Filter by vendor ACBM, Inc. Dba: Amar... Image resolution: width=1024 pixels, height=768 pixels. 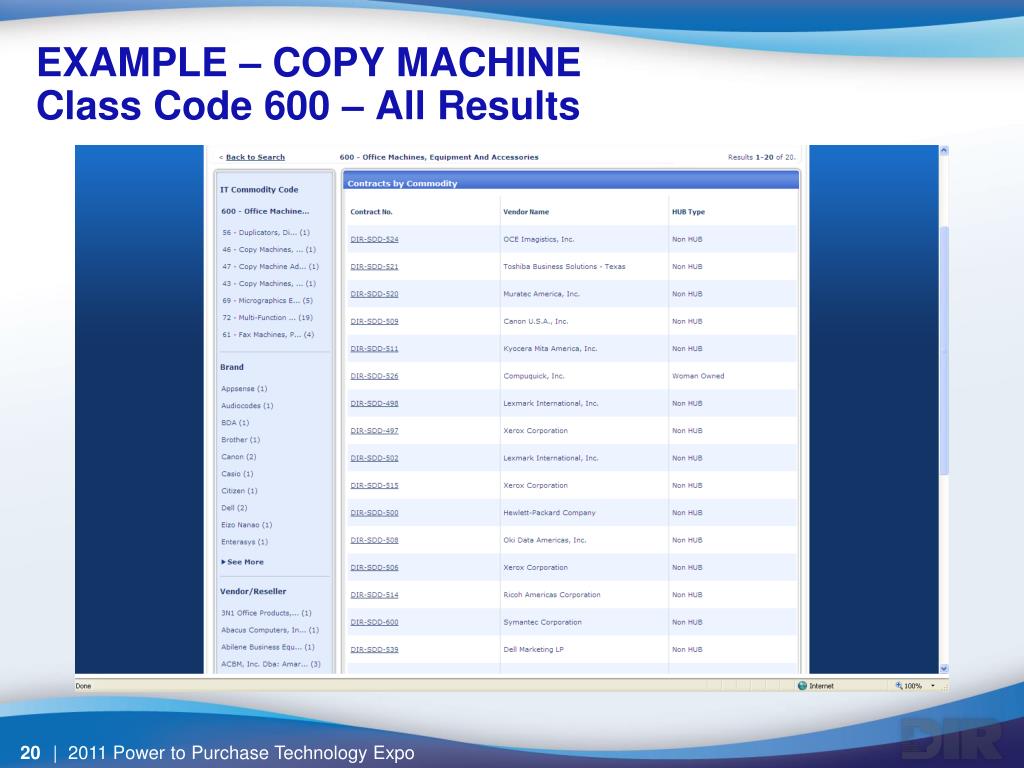pyautogui.click(x=270, y=664)
